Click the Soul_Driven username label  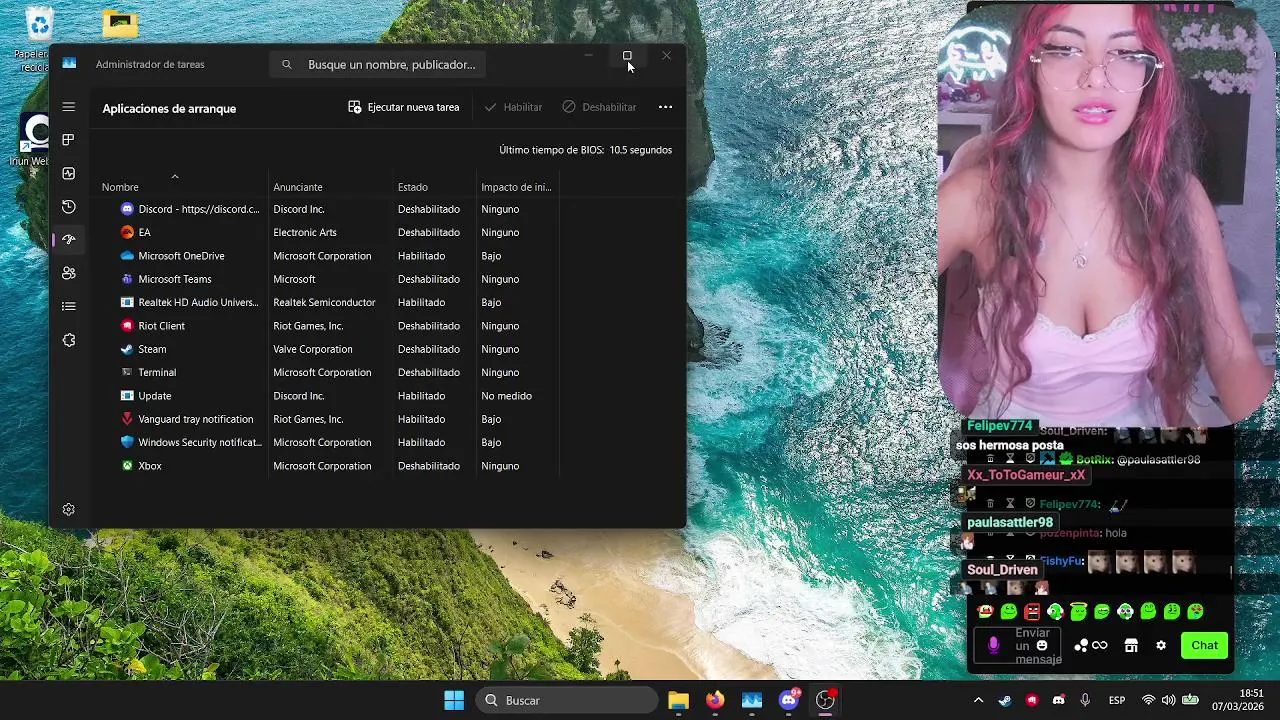[1002, 570]
